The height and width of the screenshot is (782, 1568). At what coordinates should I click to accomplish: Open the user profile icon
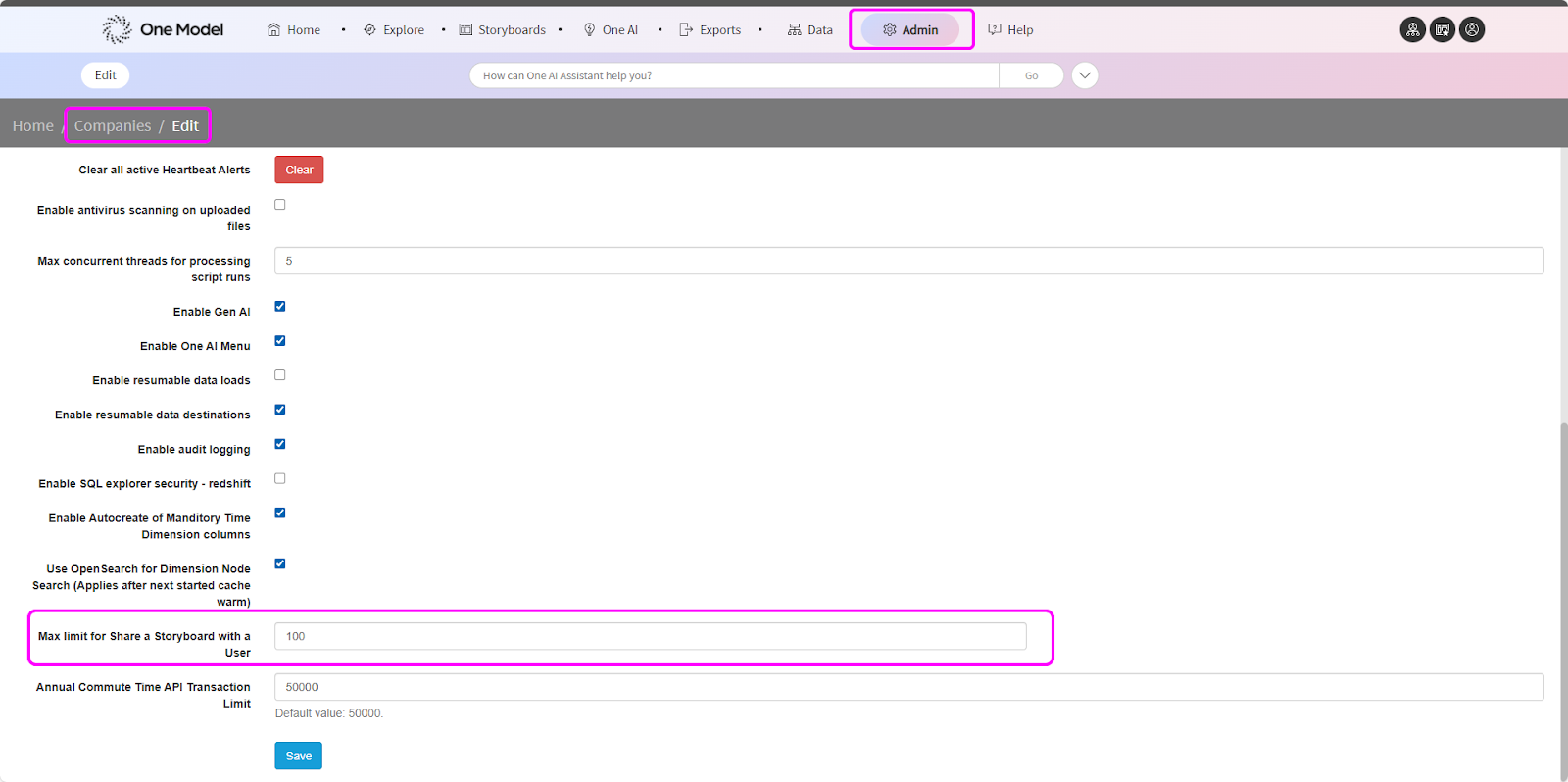(1471, 29)
